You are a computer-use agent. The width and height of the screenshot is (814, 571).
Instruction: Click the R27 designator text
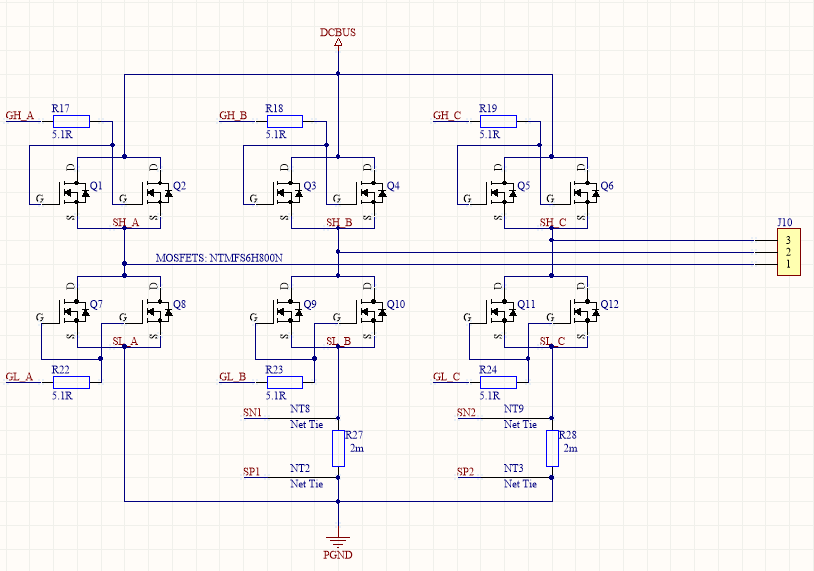click(x=354, y=435)
